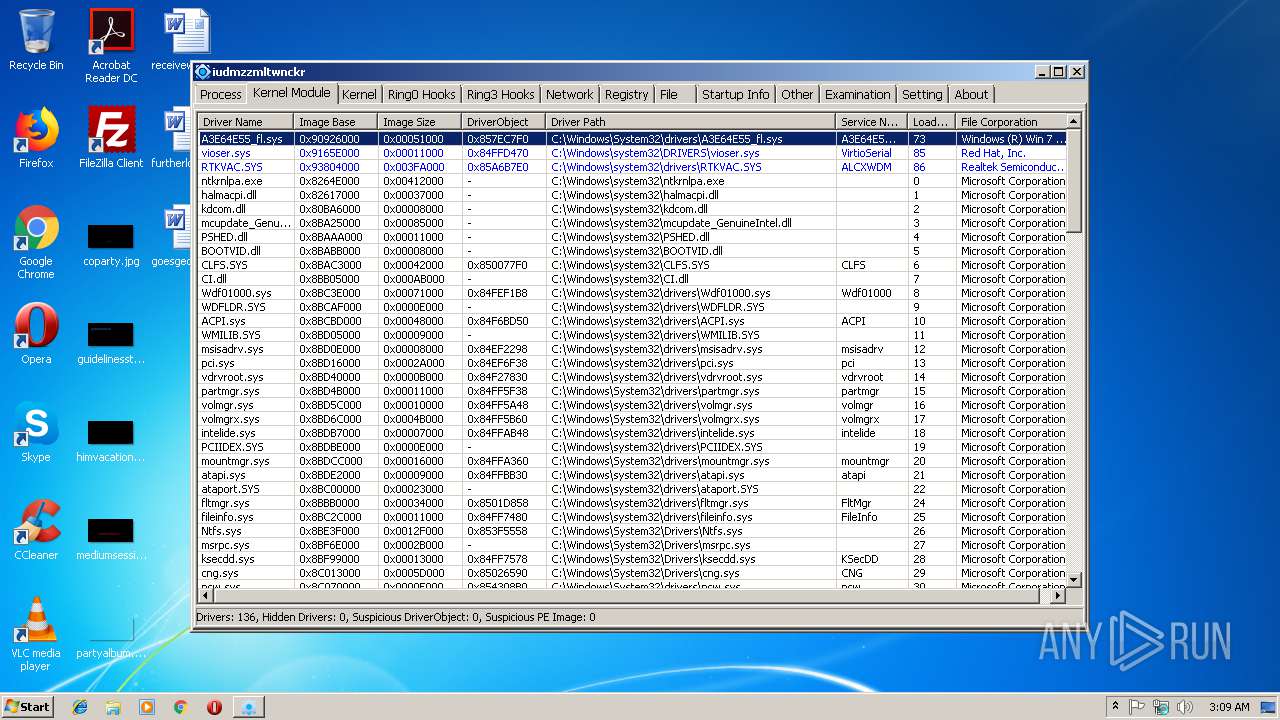Select himvacation... file on desktop
The height and width of the screenshot is (720, 1280).
click(x=111, y=440)
